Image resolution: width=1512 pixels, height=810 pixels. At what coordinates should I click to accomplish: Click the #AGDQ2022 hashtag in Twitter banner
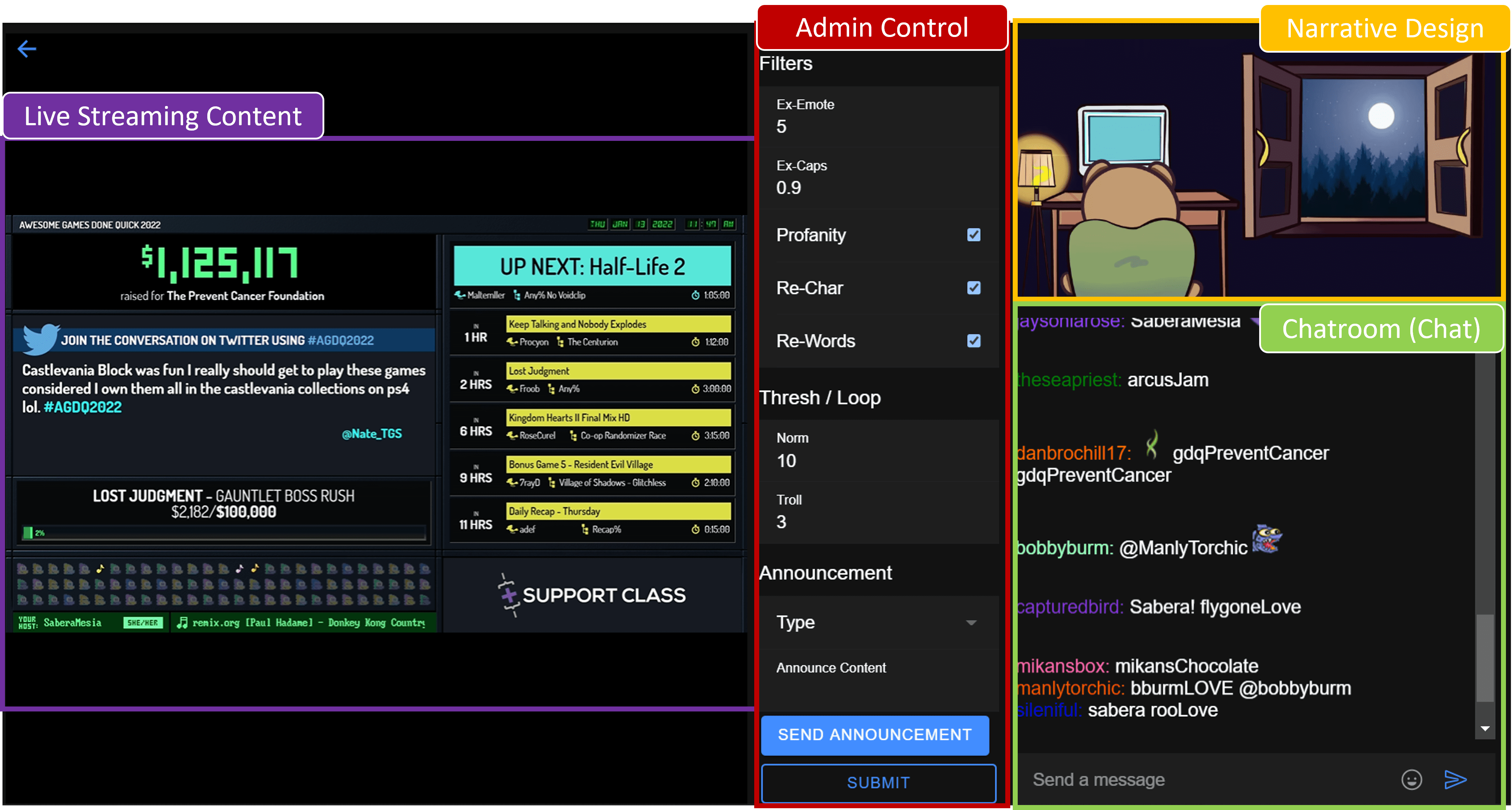[340, 340]
